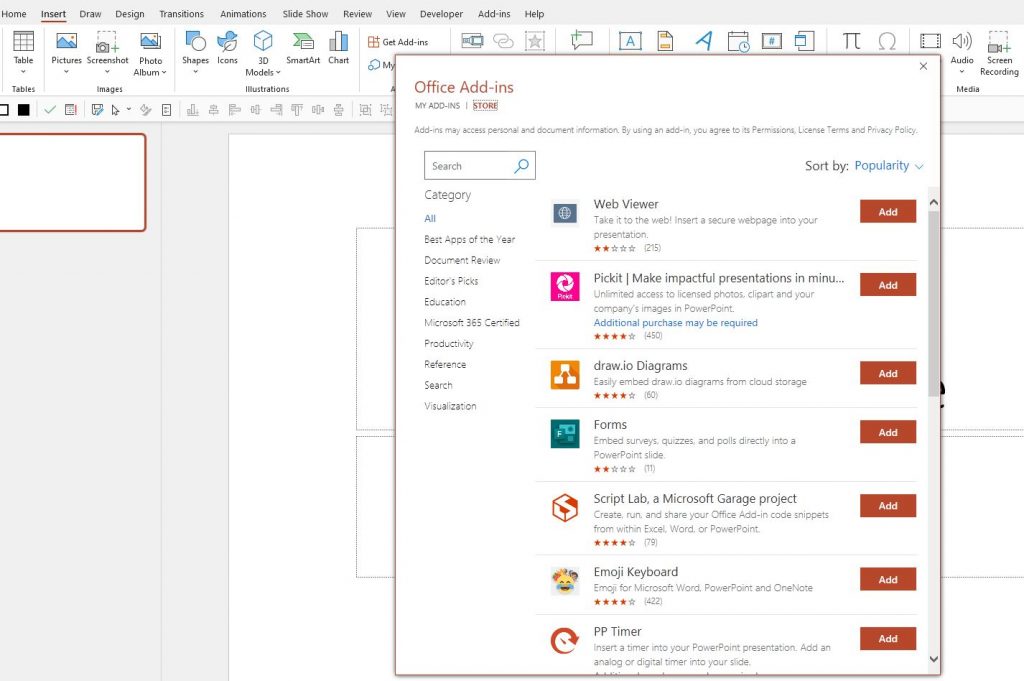
Task: Click the Action star icon
Action: [535, 41]
